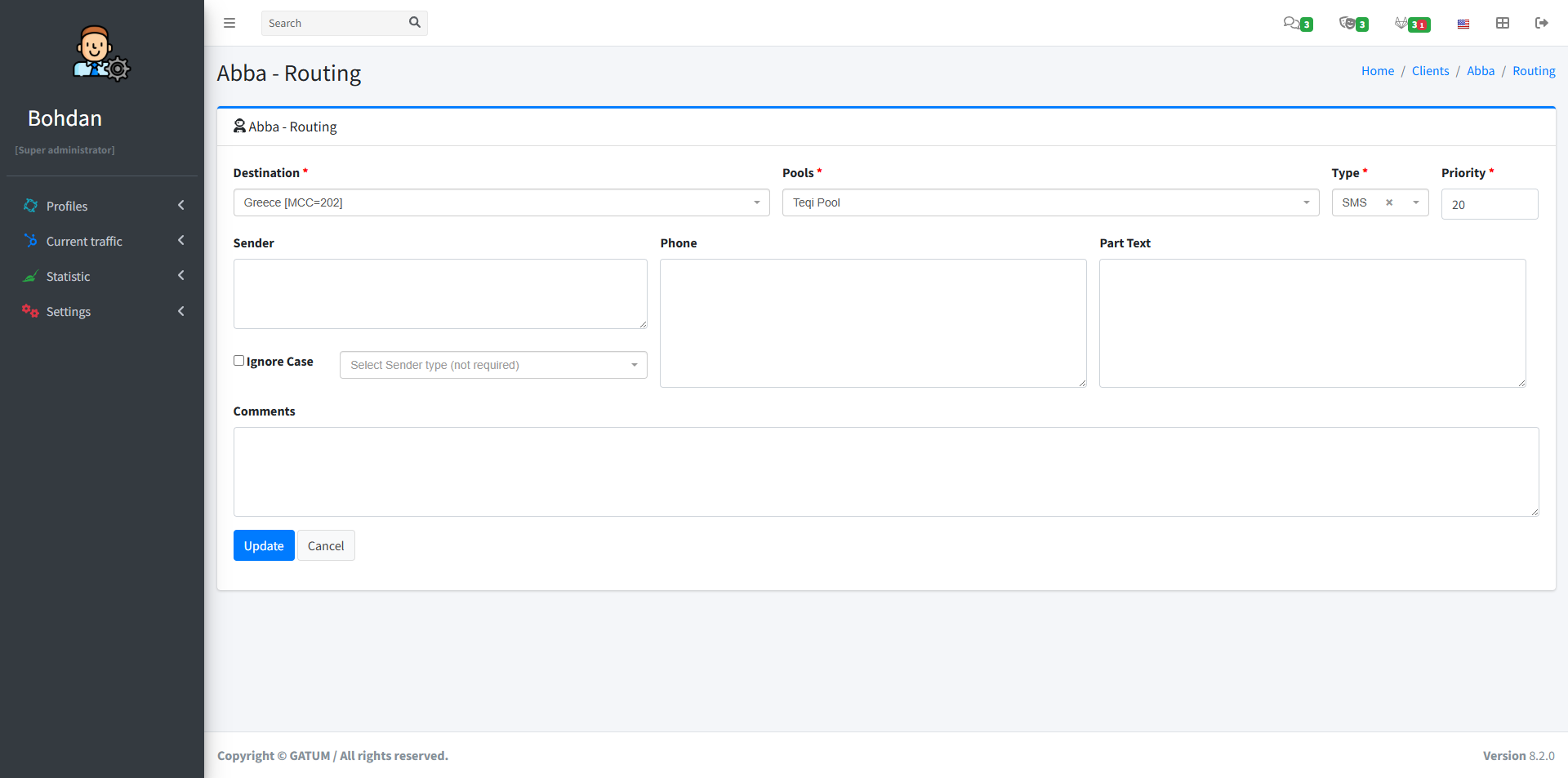Click the Update button
The width and height of the screenshot is (1568, 778).
[x=264, y=545]
